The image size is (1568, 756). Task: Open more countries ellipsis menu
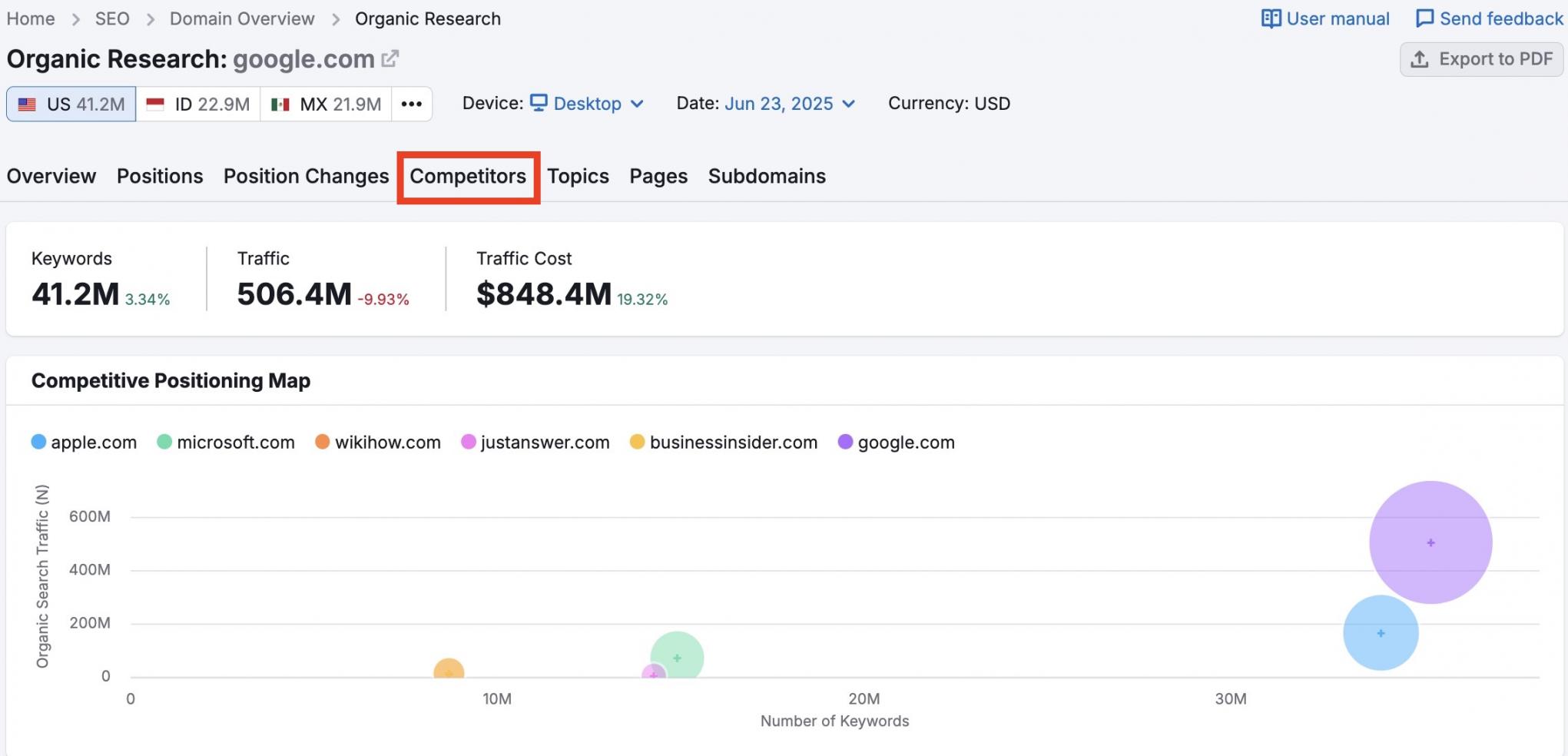[x=412, y=104]
